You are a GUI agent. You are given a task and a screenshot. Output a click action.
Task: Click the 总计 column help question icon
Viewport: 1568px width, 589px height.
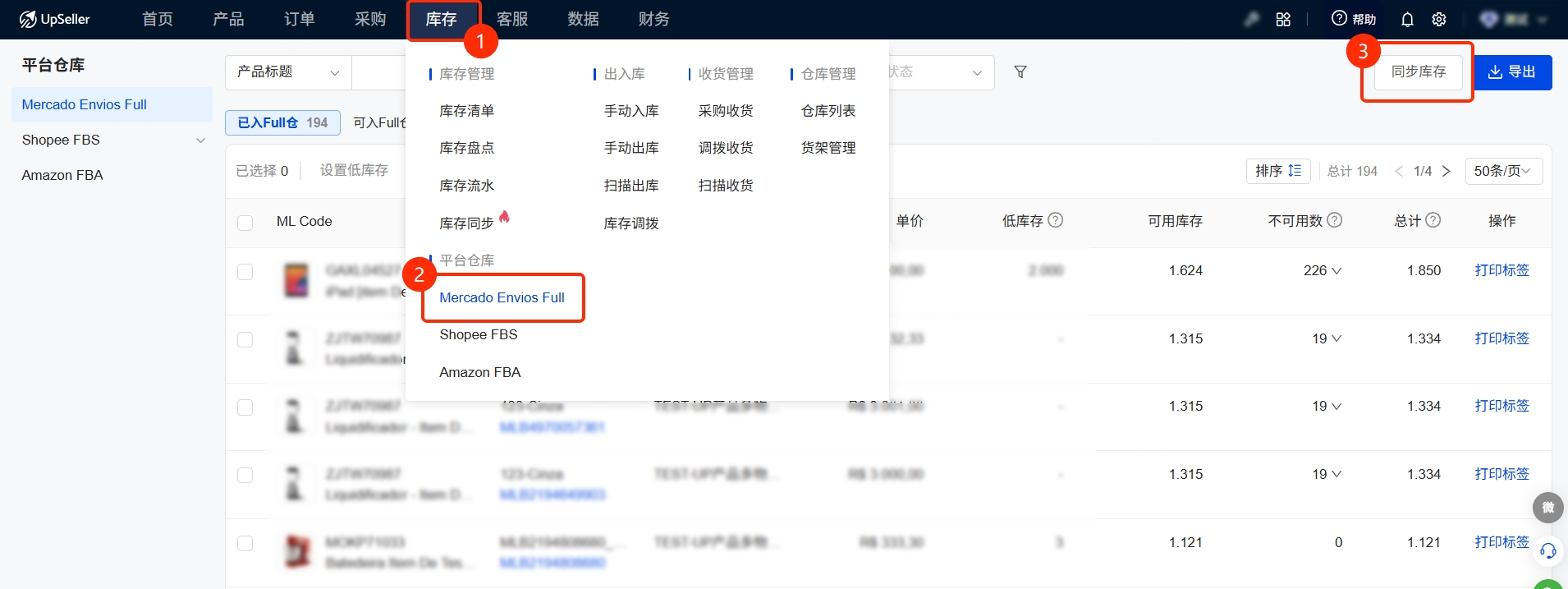(x=1433, y=220)
